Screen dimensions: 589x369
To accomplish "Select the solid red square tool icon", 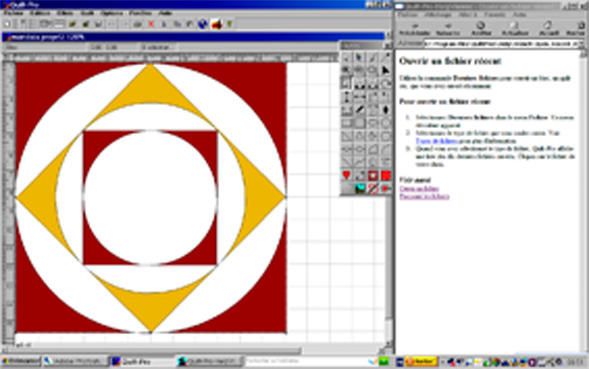I will (x=386, y=175).
